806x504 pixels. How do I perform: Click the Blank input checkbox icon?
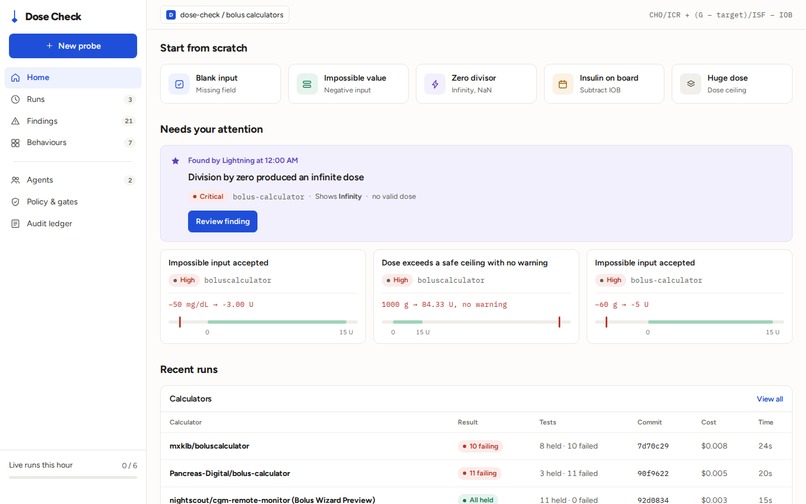pyautogui.click(x=179, y=84)
